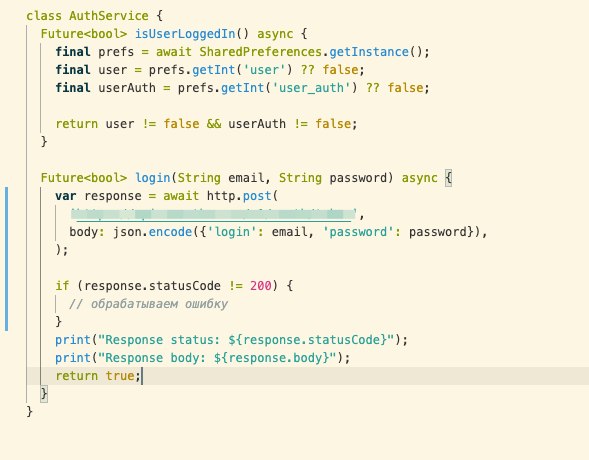Screen dimensions: 589x460
Task: Click the blurred URL string in http.post
Action: click(x=213, y=214)
